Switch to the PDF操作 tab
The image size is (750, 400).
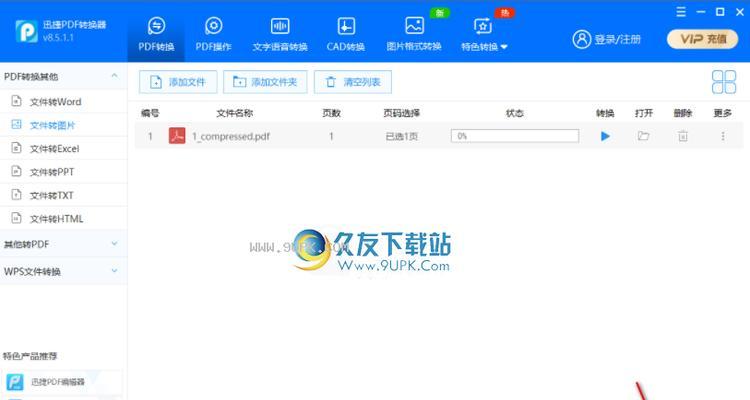[213, 33]
